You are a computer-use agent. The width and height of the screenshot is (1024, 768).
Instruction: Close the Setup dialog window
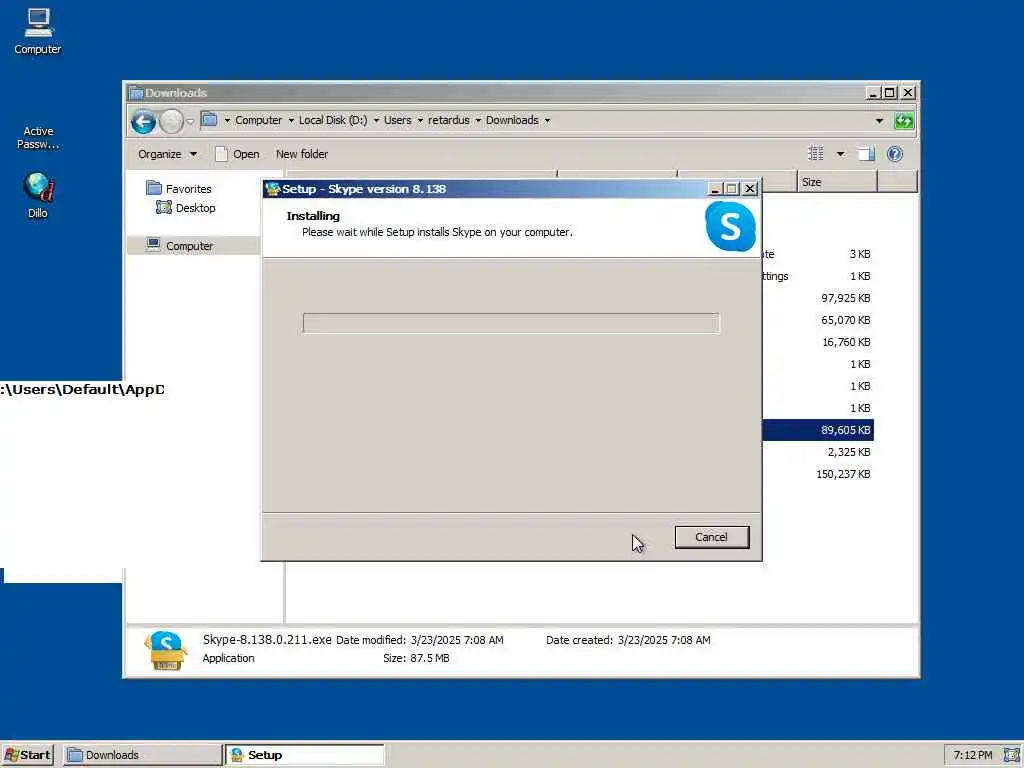750,189
